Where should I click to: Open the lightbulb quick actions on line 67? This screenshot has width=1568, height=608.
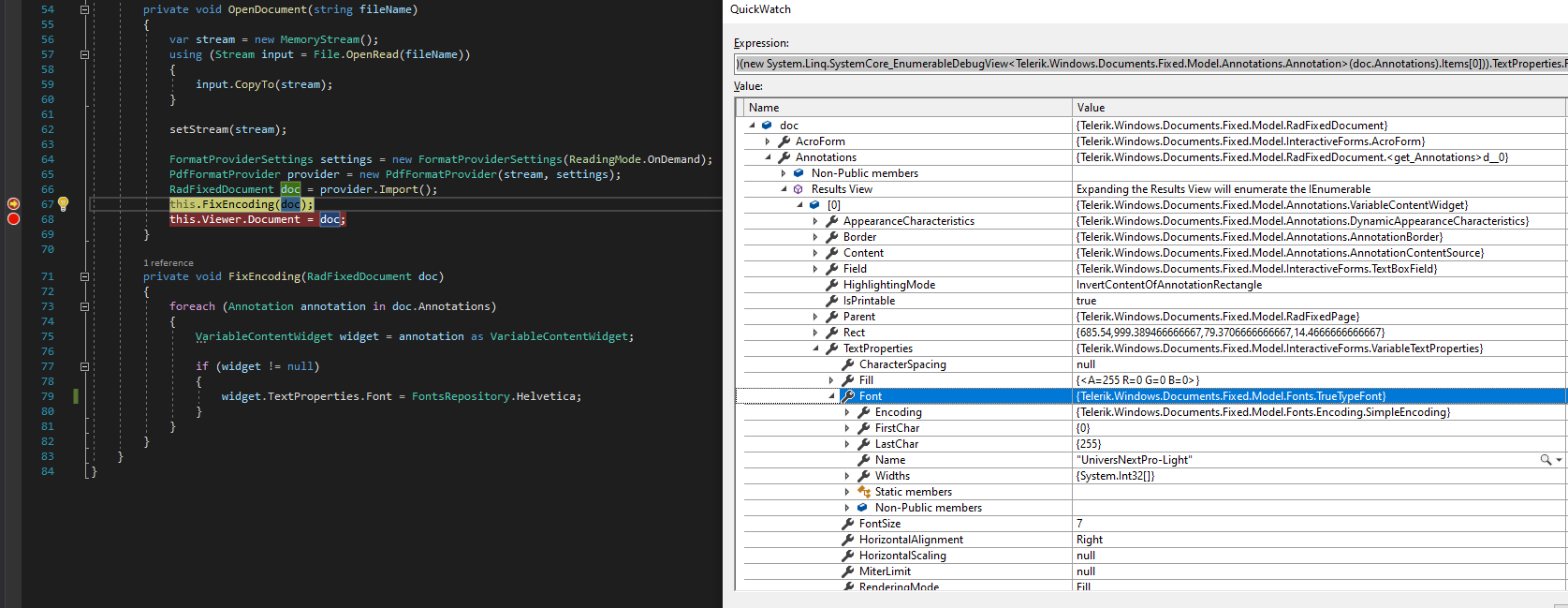click(63, 203)
